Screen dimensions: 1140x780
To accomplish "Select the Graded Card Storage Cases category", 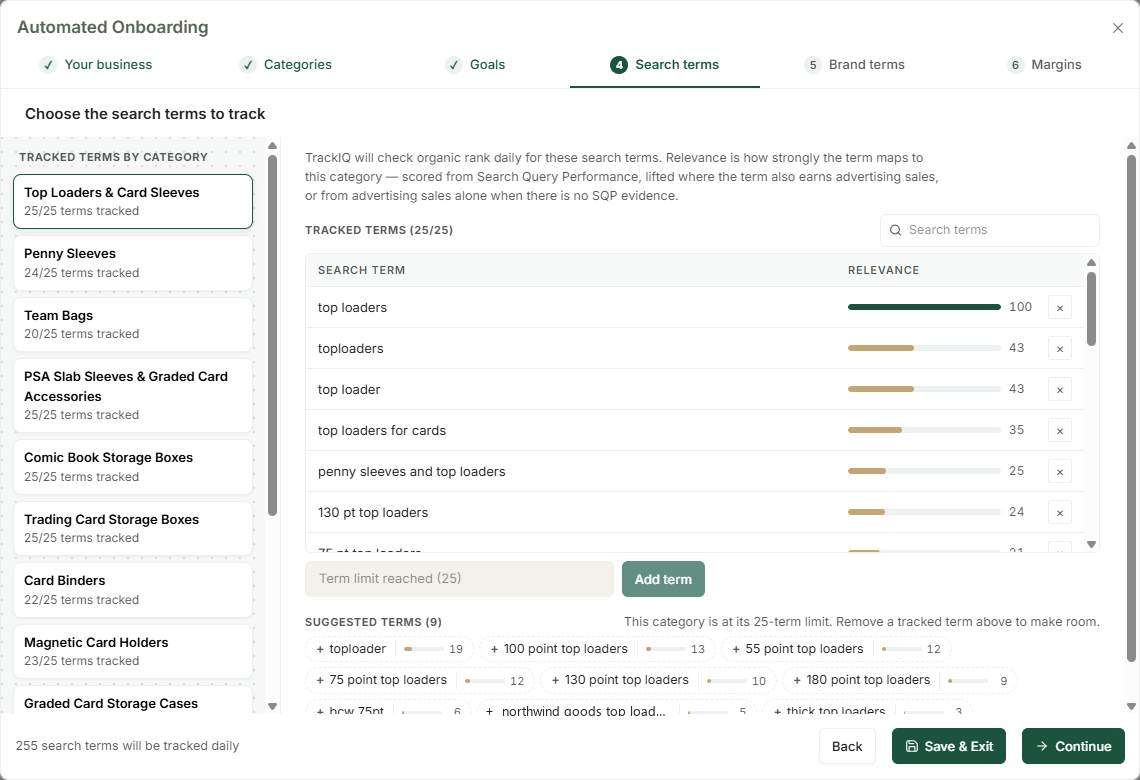I will (133, 701).
